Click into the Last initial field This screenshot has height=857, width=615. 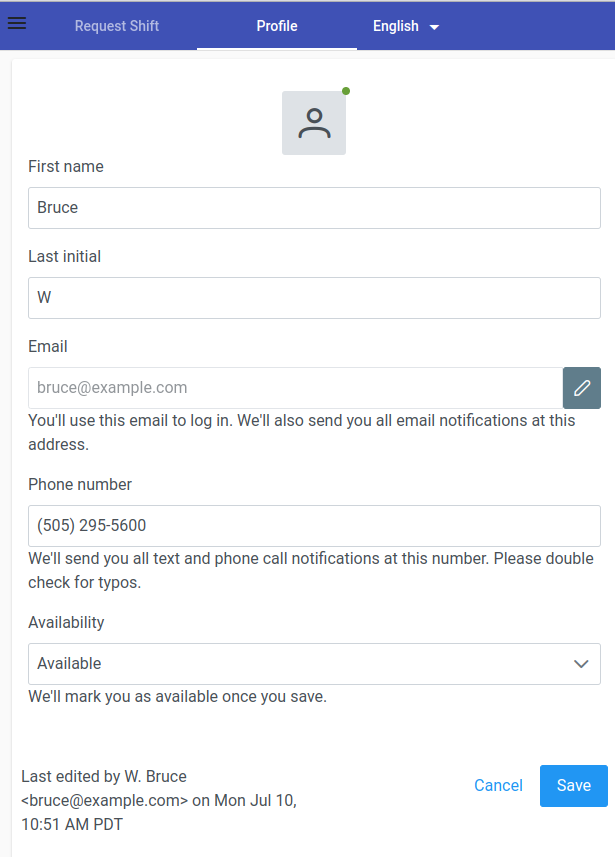coord(314,298)
